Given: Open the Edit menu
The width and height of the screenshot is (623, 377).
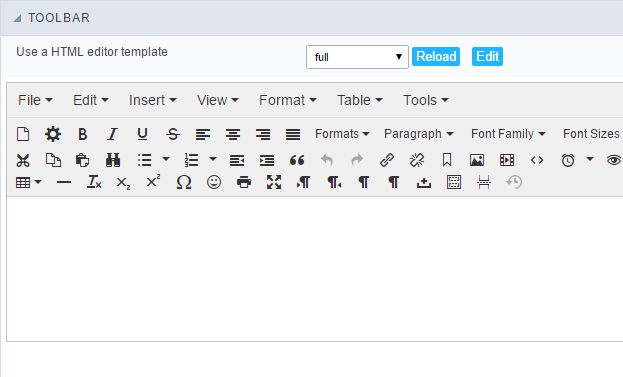Looking at the screenshot, I should [x=91, y=100].
